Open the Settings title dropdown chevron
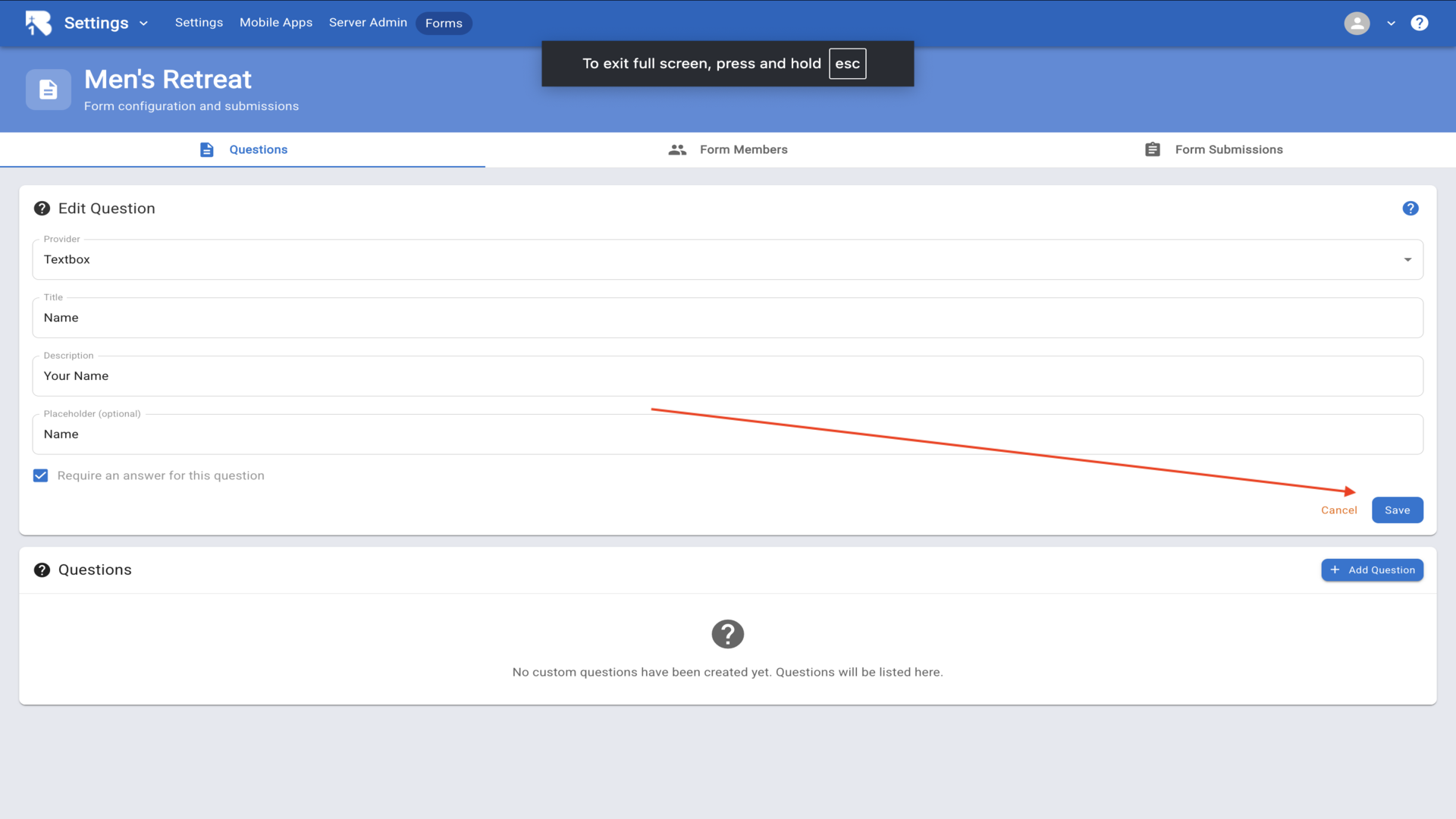The width and height of the screenshot is (1456, 819). (x=143, y=24)
